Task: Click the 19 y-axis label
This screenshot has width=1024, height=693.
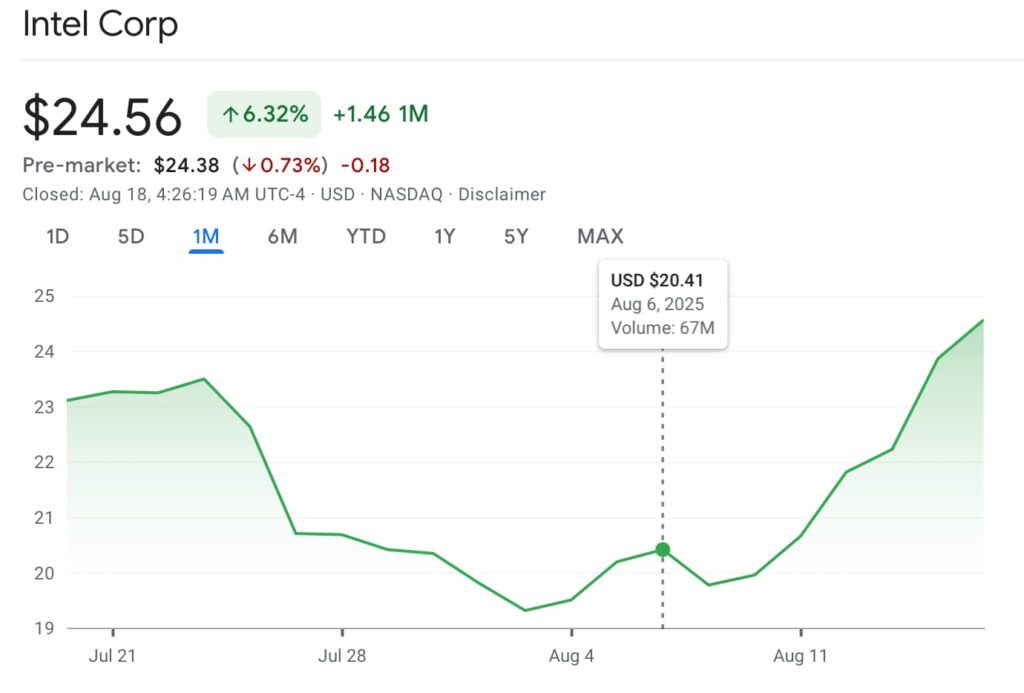Action: click(x=44, y=628)
